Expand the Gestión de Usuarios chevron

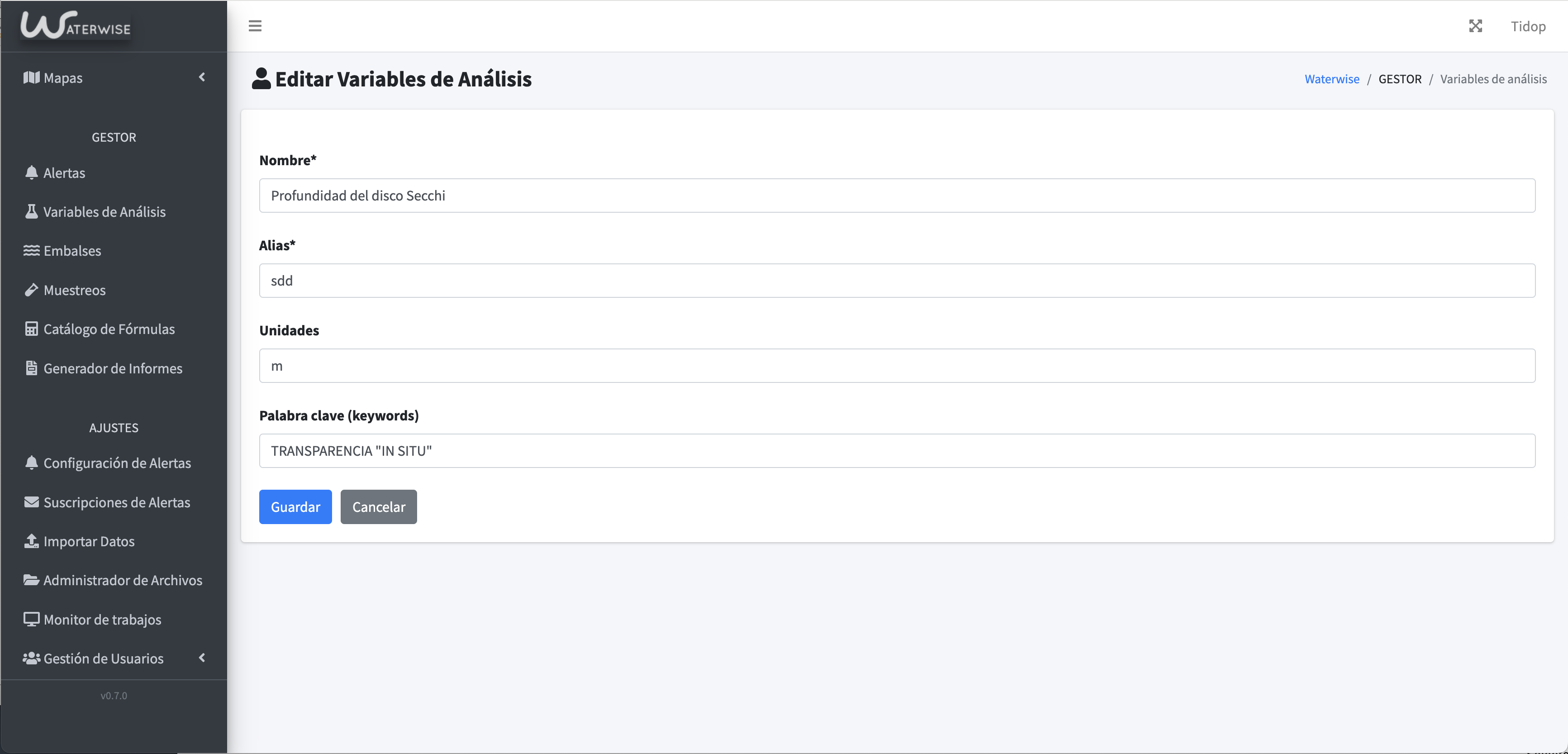click(202, 658)
